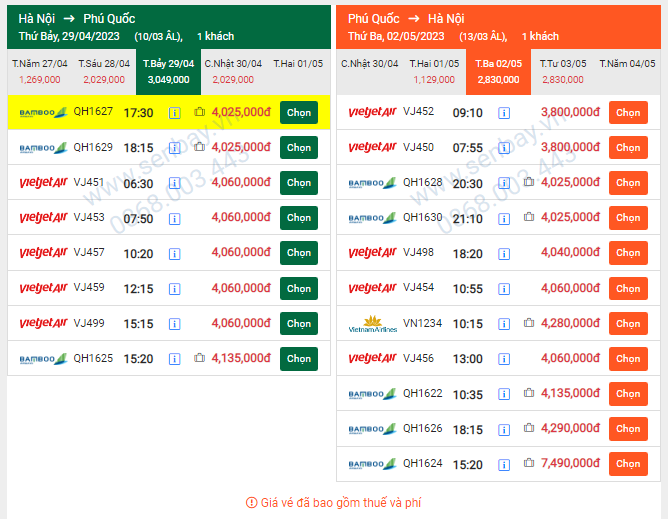
Task: Open info icon for flight QH1622
Action: pyautogui.click(x=504, y=394)
